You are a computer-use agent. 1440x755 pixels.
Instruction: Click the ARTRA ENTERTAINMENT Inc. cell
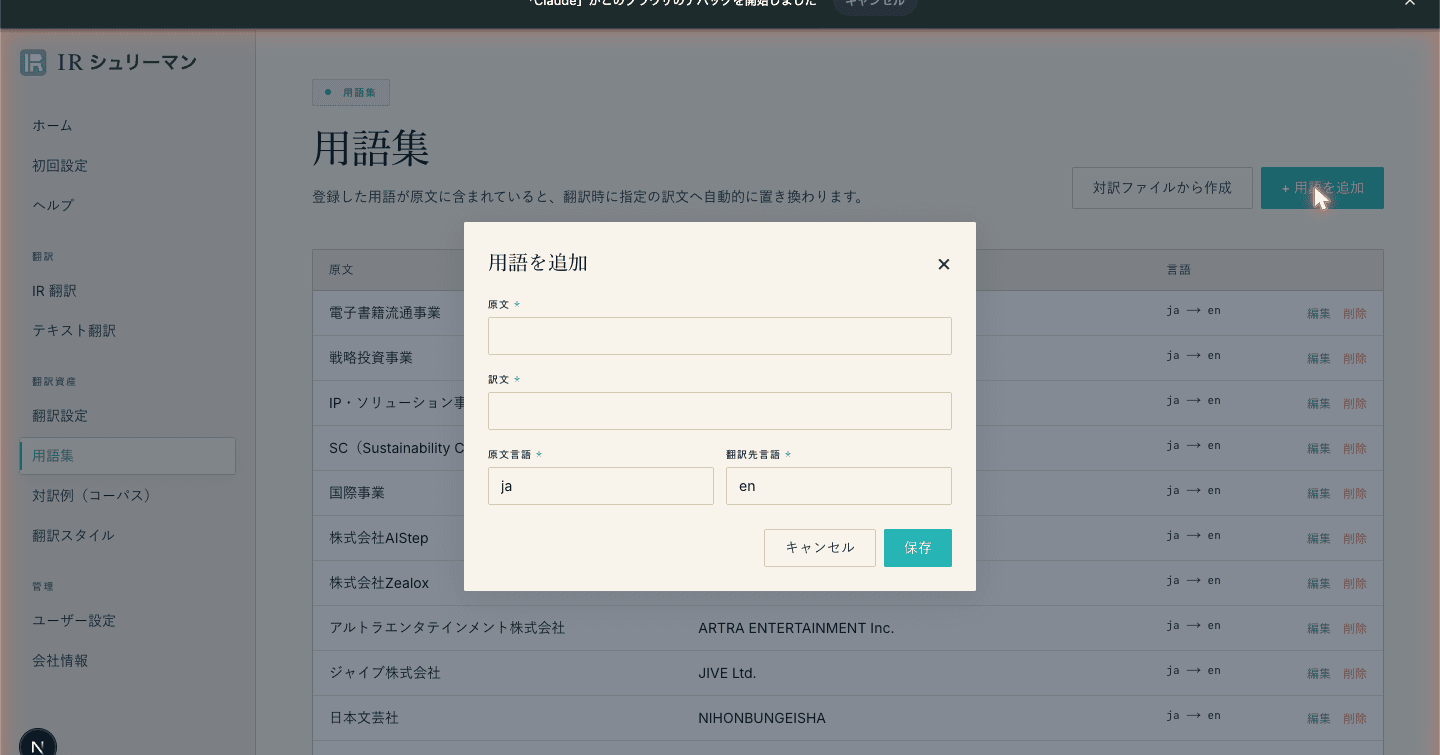(796, 628)
